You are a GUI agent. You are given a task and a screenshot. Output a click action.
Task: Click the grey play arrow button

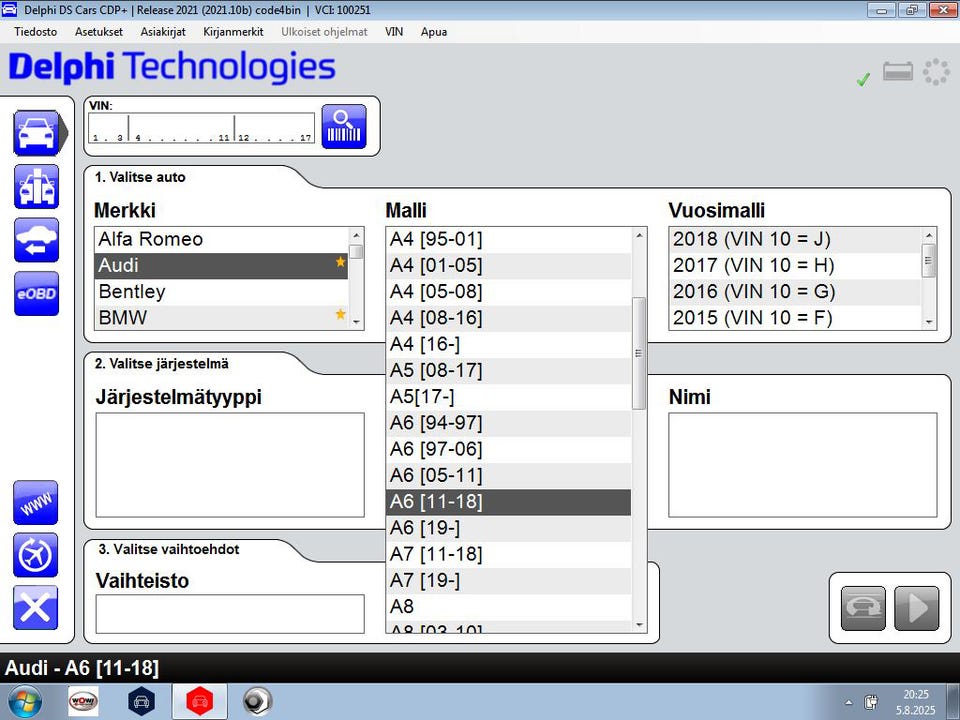click(917, 608)
